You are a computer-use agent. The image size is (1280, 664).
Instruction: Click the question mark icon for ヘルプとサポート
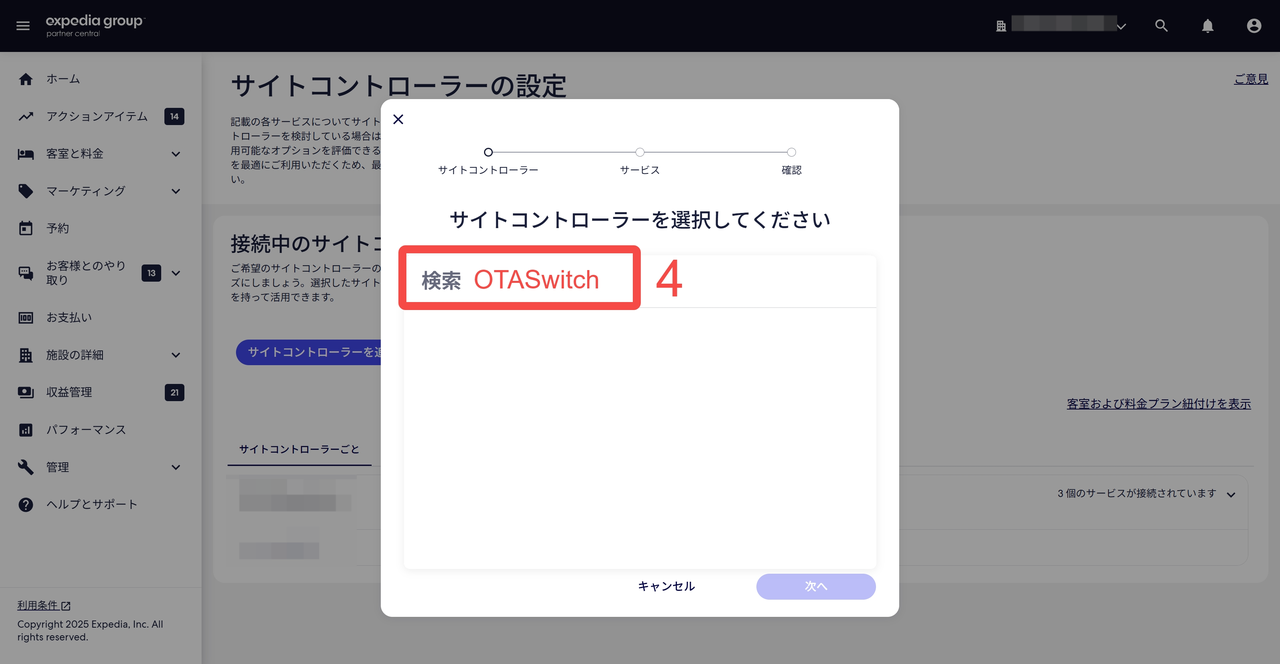[26, 504]
